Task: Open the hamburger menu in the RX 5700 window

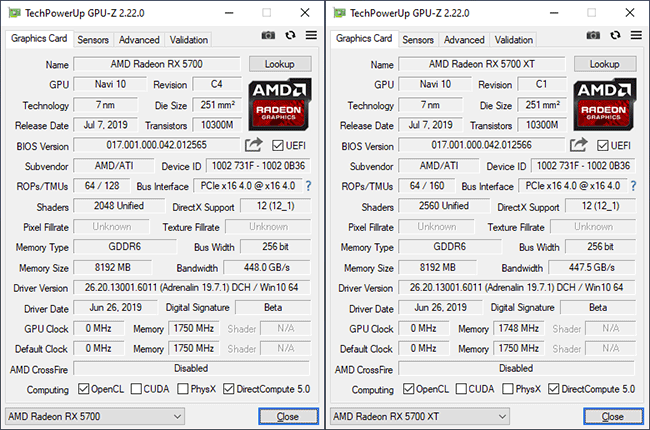Action: [x=311, y=37]
